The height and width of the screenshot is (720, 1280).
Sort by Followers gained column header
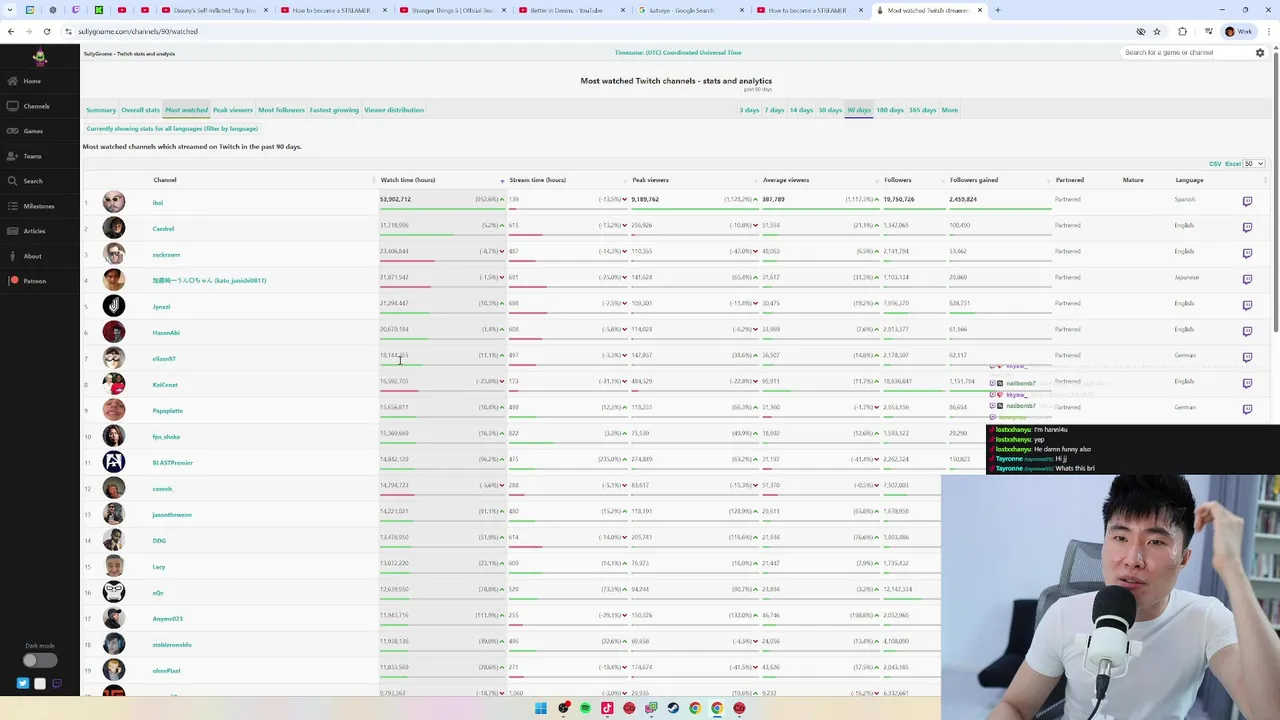click(974, 180)
